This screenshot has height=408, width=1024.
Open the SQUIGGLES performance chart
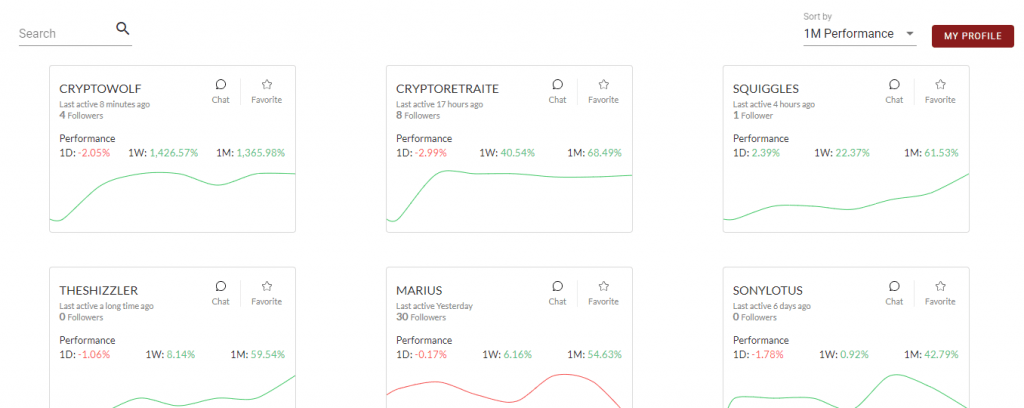[846, 199]
